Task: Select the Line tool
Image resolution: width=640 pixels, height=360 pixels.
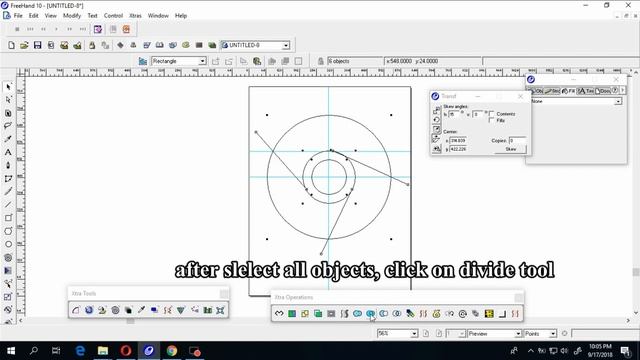Action: click(x=8, y=204)
